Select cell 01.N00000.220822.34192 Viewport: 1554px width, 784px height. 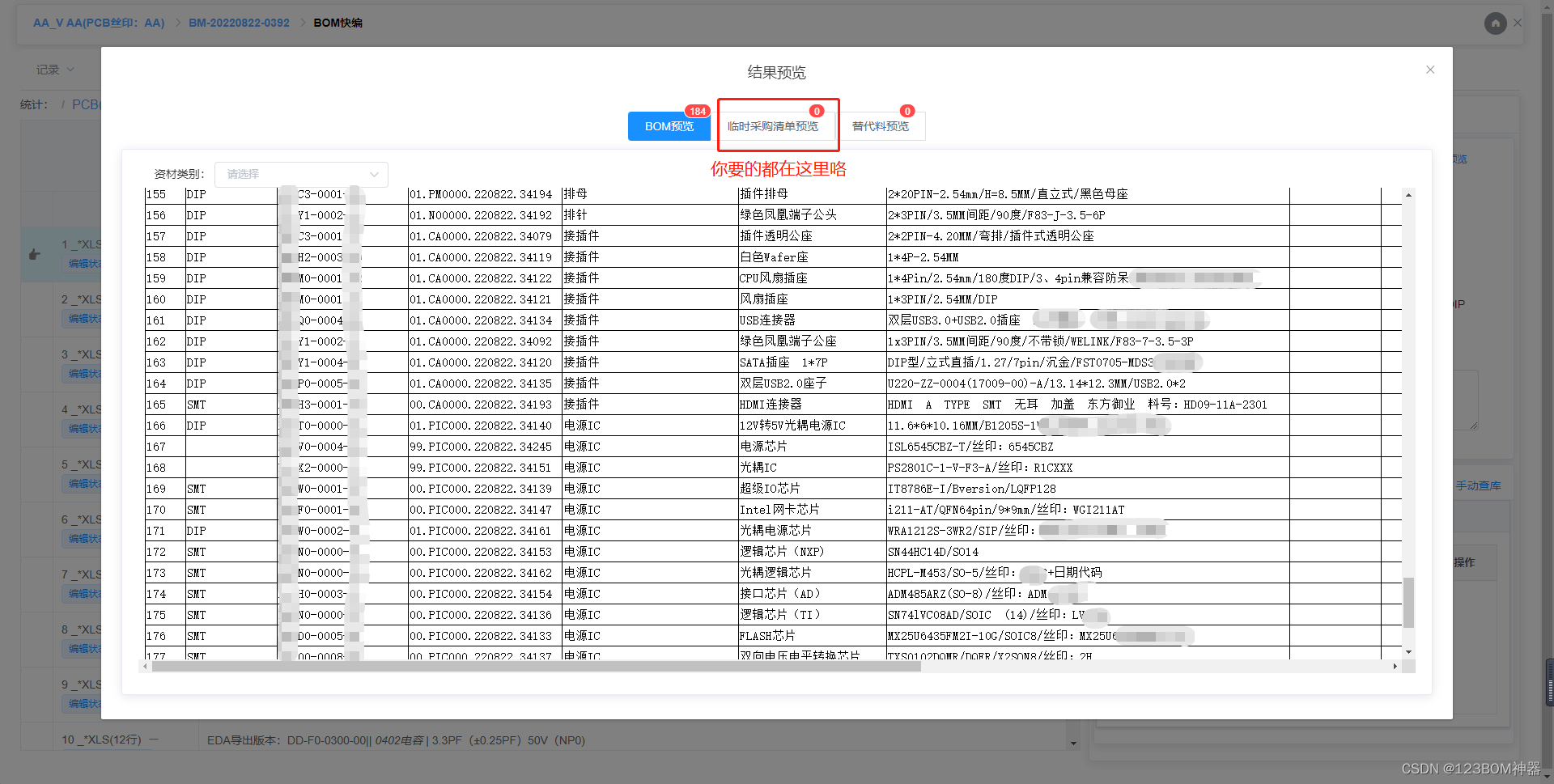click(x=485, y=215)
